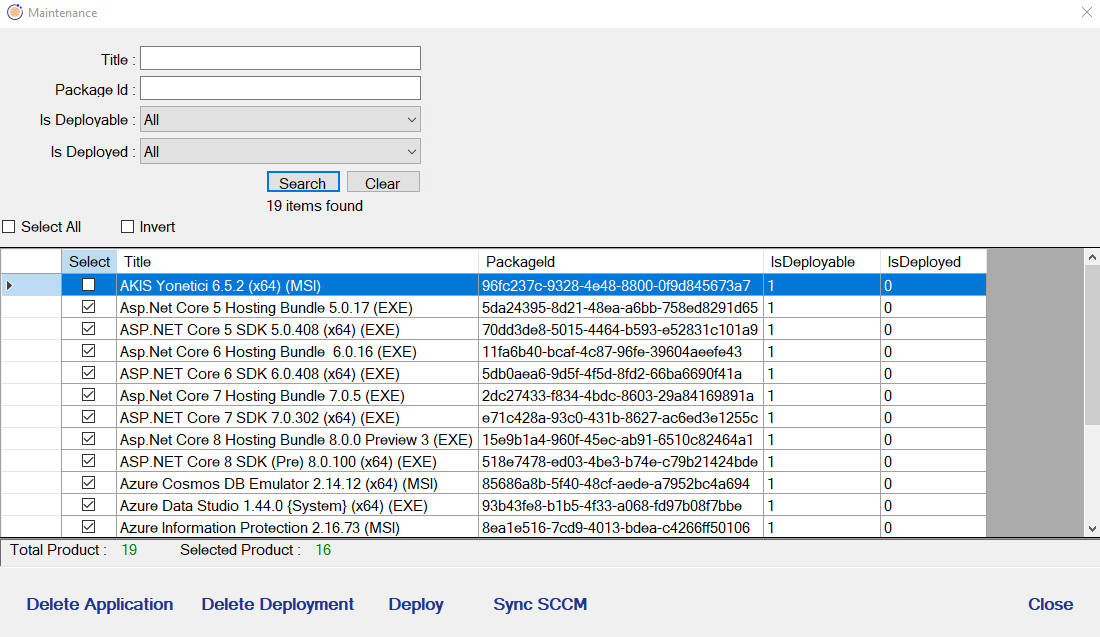Click the Clear button
This screenshot has width=1100, height=637.
[383, 183]
